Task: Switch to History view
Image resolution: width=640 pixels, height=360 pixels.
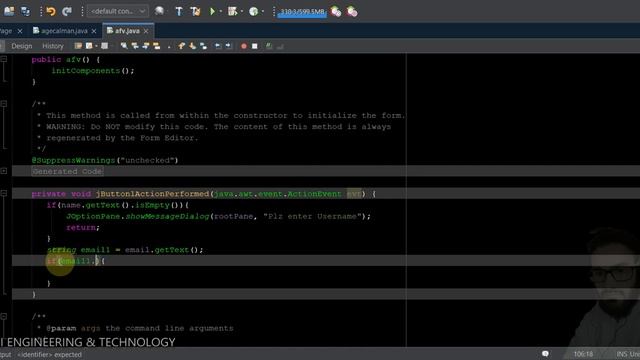Action: pyautogui.click(x=53, y=46)
